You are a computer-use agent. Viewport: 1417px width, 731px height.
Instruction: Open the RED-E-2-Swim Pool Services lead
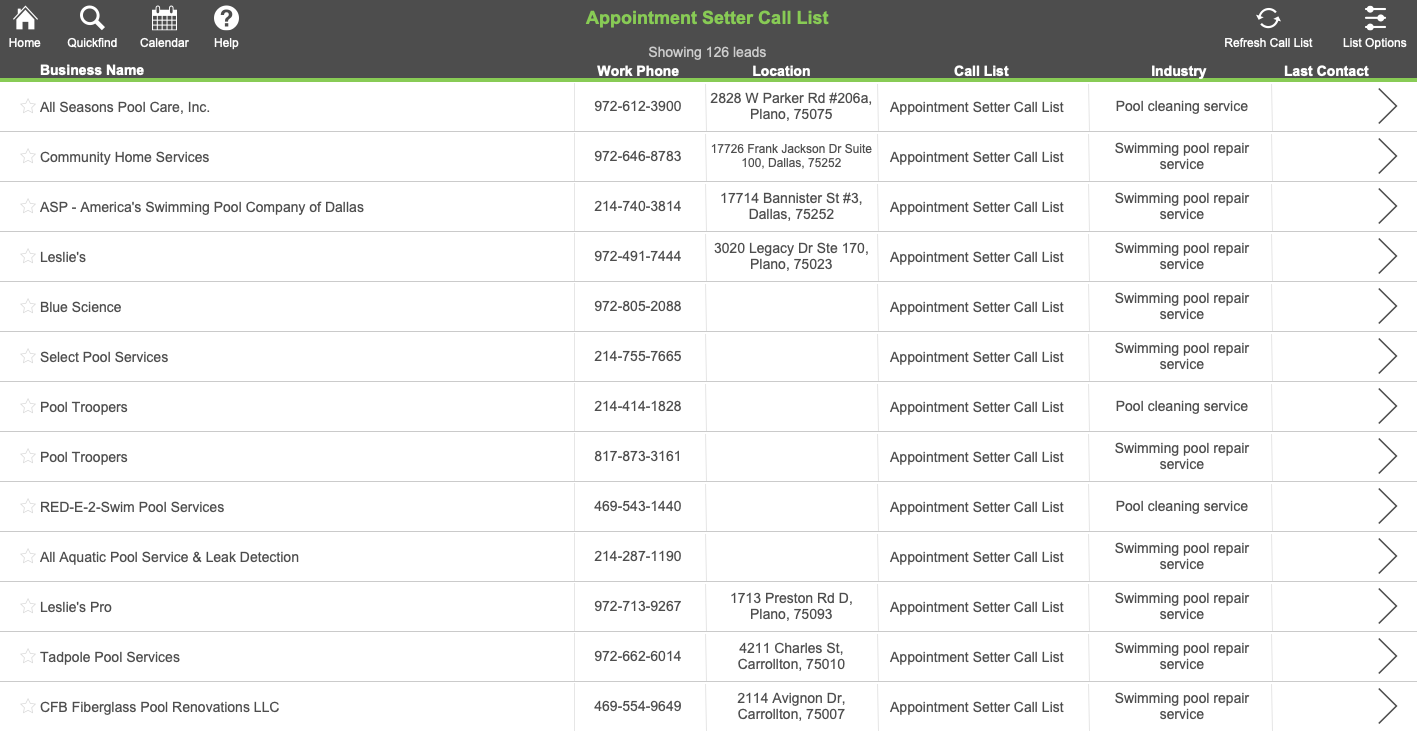click(x=132, y=507)
